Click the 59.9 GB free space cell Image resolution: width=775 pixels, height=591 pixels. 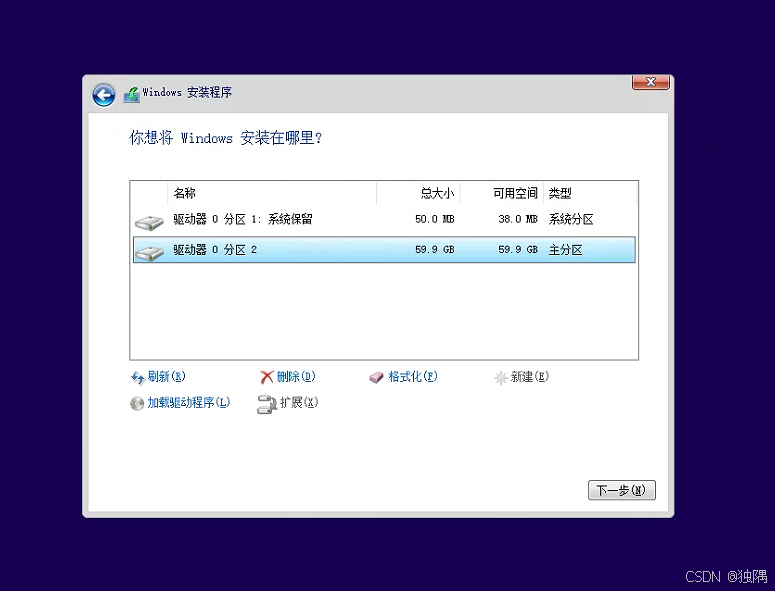[517, 250]
